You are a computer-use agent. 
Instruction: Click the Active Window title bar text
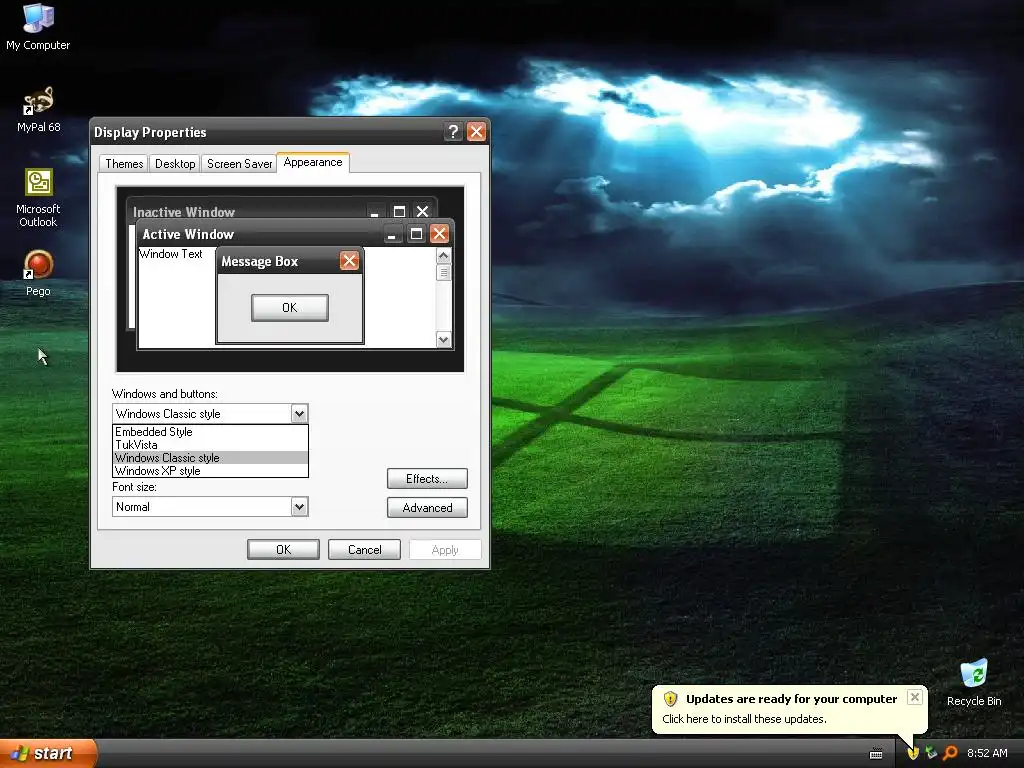point(188,234)
